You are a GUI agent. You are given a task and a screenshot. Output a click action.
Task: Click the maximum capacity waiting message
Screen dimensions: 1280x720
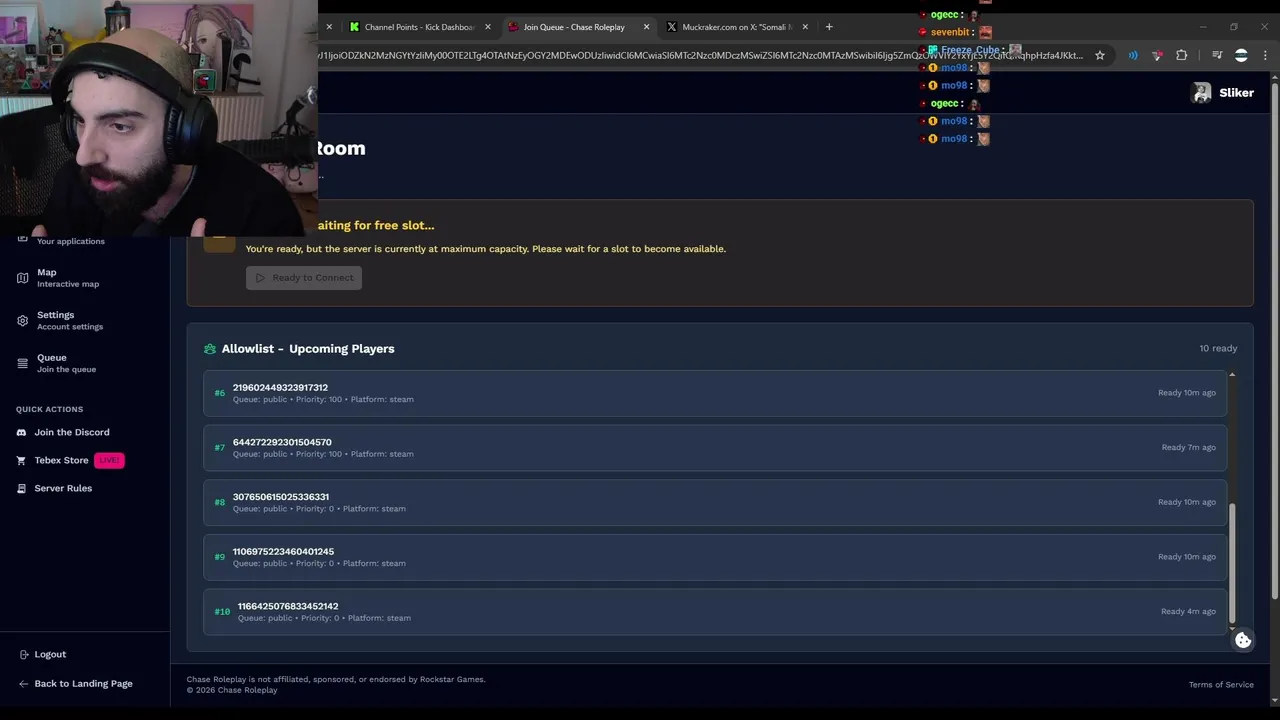[x=486, y=249]
